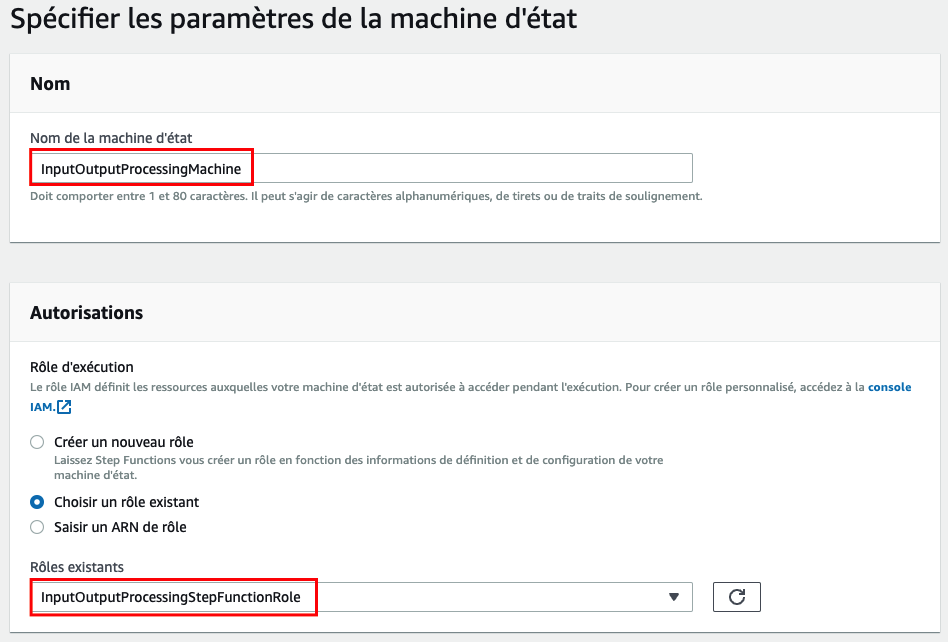Refresh the existing roles list
This screenshot has height=642, width=948.
coord(736,597)
